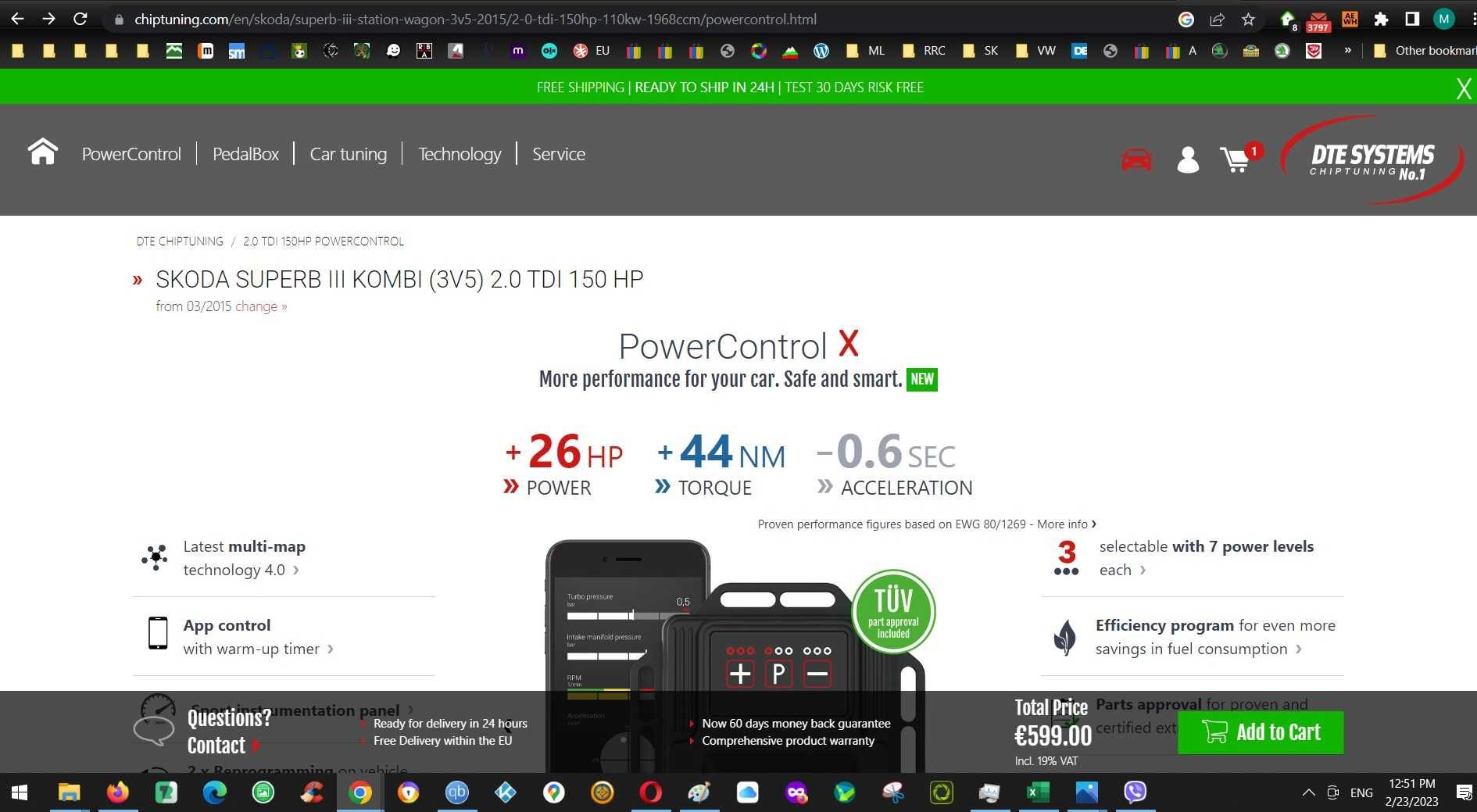Click the ENG language indicator
The height and width of the screenshot is (812, 1477).
[x=1361, y=793]
